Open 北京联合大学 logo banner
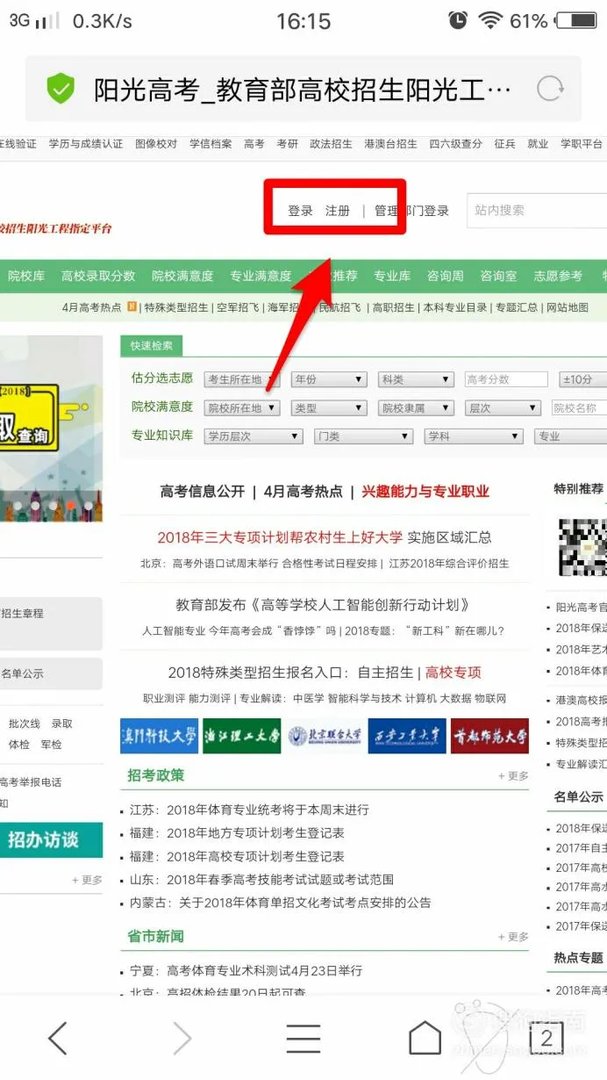The width and height of the screenshot is (607, 1080). (x=325, y=736)
